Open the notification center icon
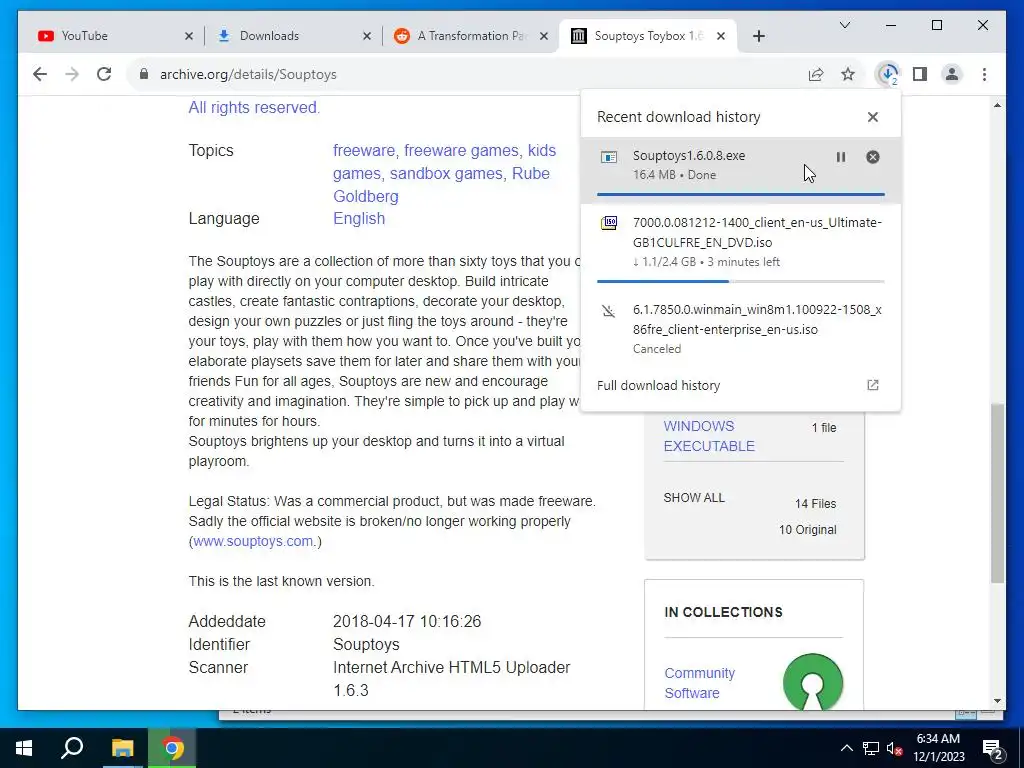 pyautogui.click(x=993, y=748)
